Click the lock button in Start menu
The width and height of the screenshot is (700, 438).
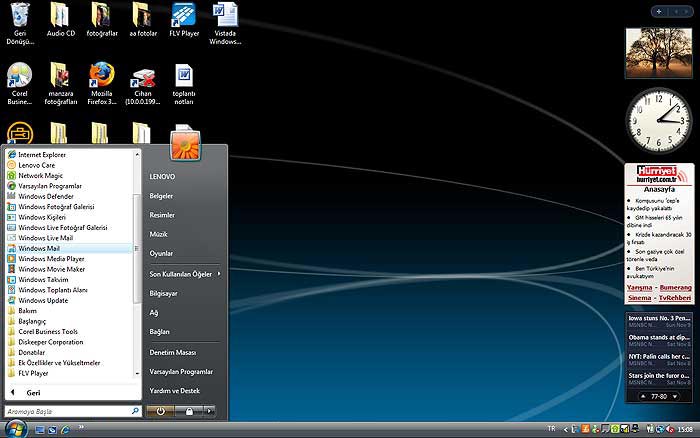[189, 411]
